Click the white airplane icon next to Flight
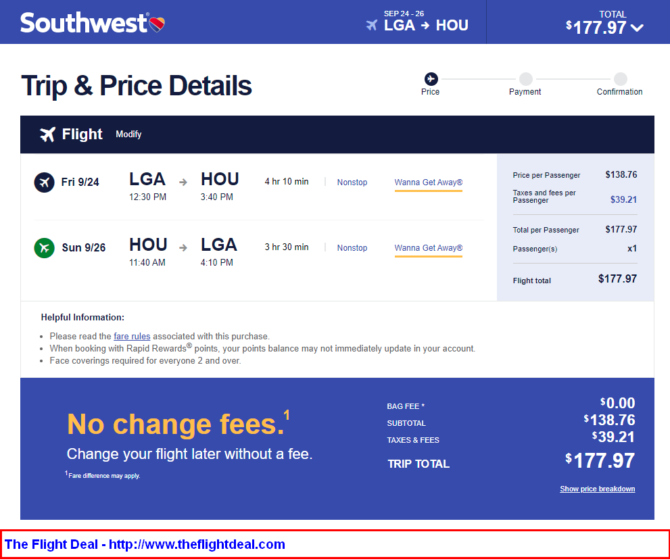The width and height of the screenshot is (670, 559). pyautogui.click(x=47, y=134)
